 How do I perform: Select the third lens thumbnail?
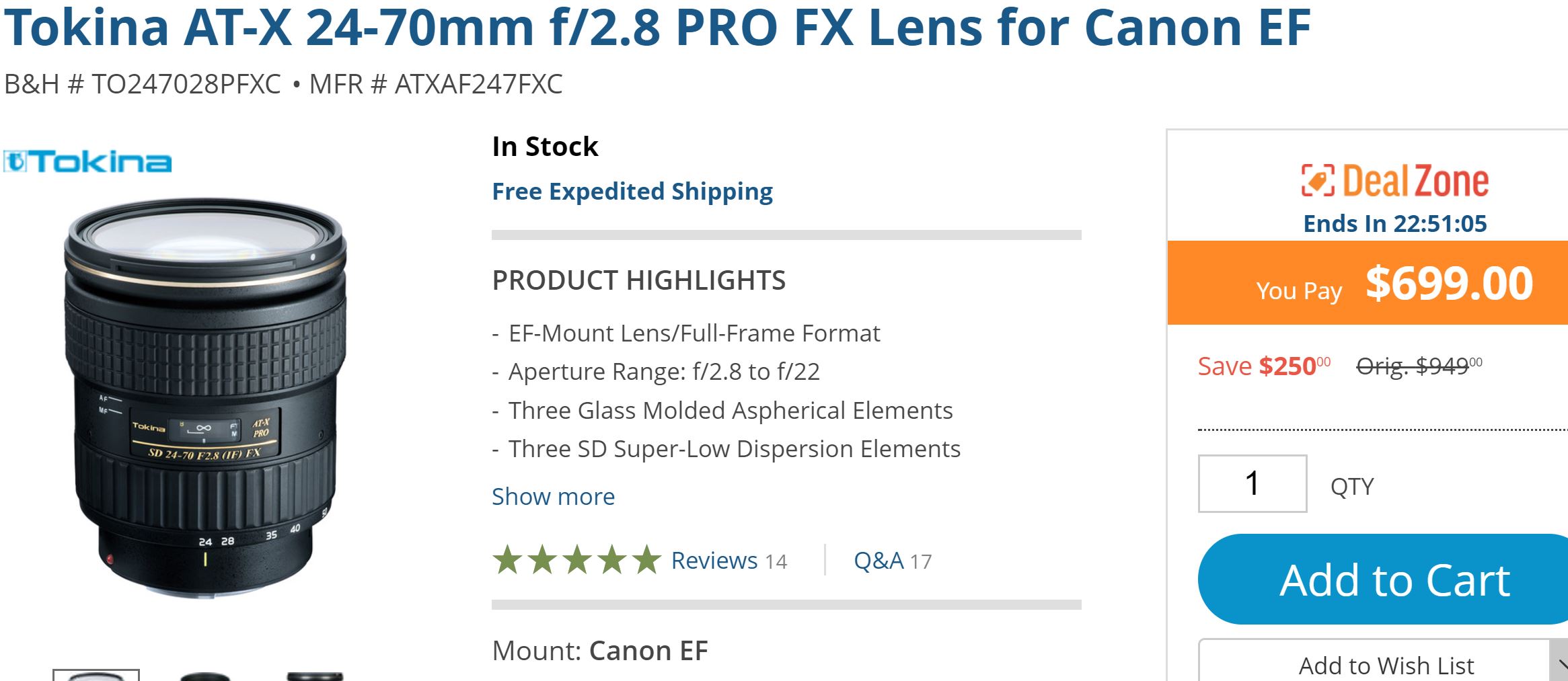(x=315, y=676)
